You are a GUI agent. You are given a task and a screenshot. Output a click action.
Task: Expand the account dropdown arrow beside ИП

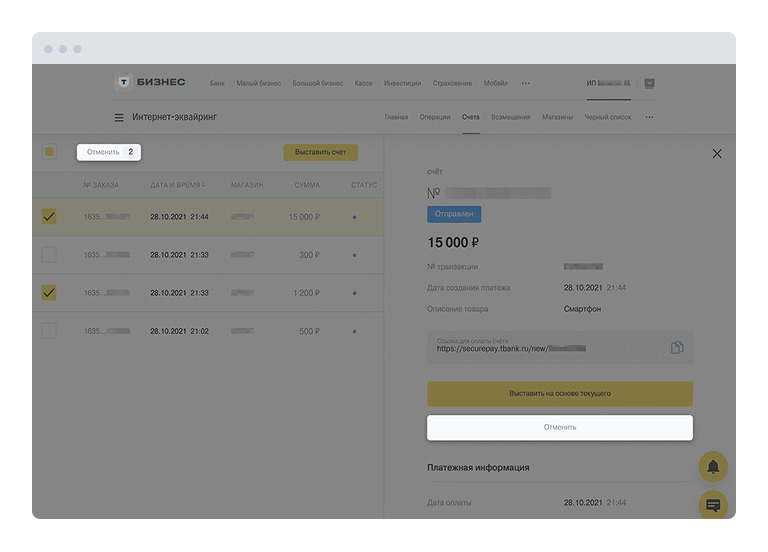point(649,83)
